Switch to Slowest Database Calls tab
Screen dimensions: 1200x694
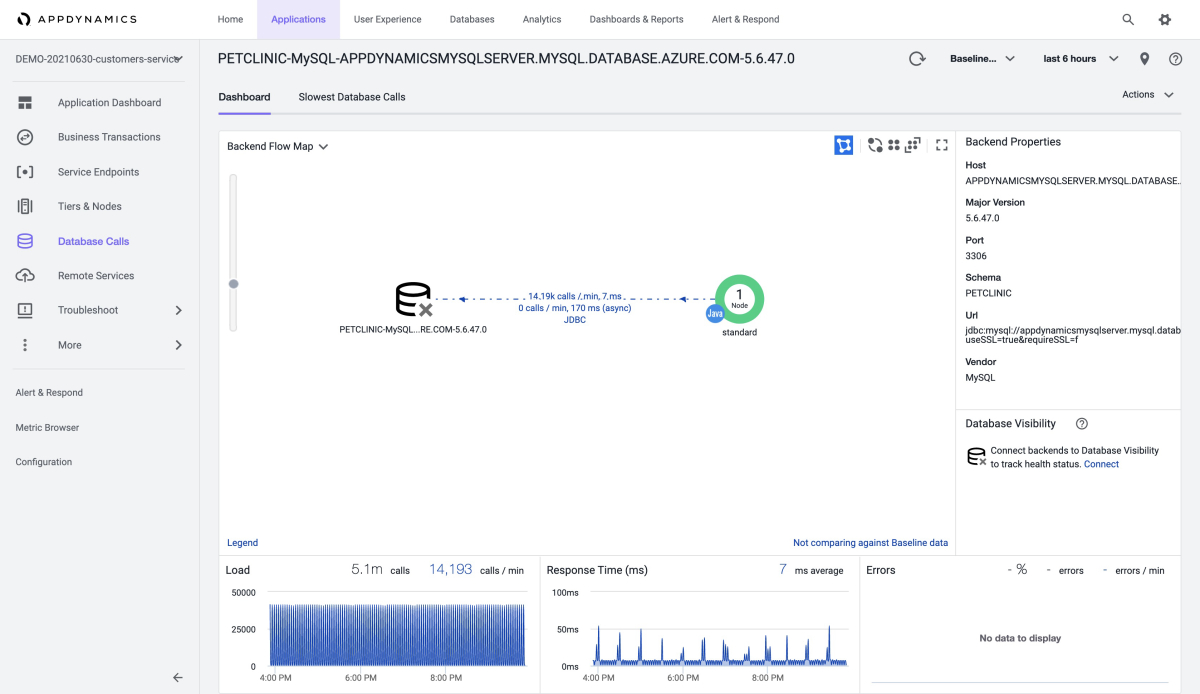coord(352,97)
